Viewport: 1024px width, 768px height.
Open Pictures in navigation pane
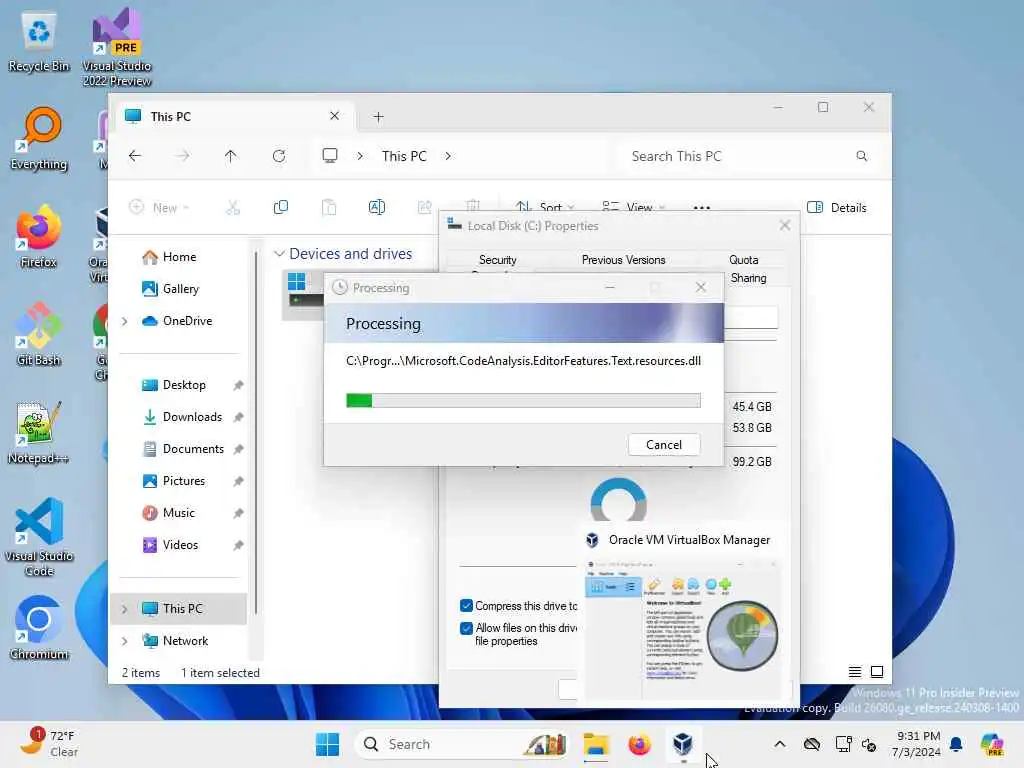[174, 481]
